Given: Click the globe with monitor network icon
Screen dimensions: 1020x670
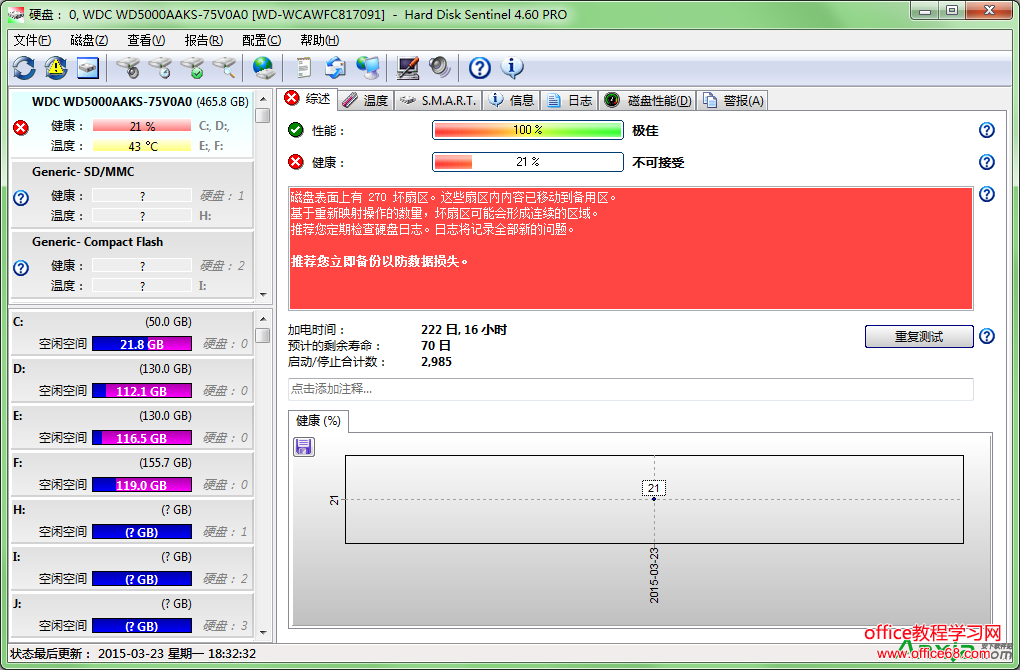Looking at the screenshot, I should pos(368,68).
